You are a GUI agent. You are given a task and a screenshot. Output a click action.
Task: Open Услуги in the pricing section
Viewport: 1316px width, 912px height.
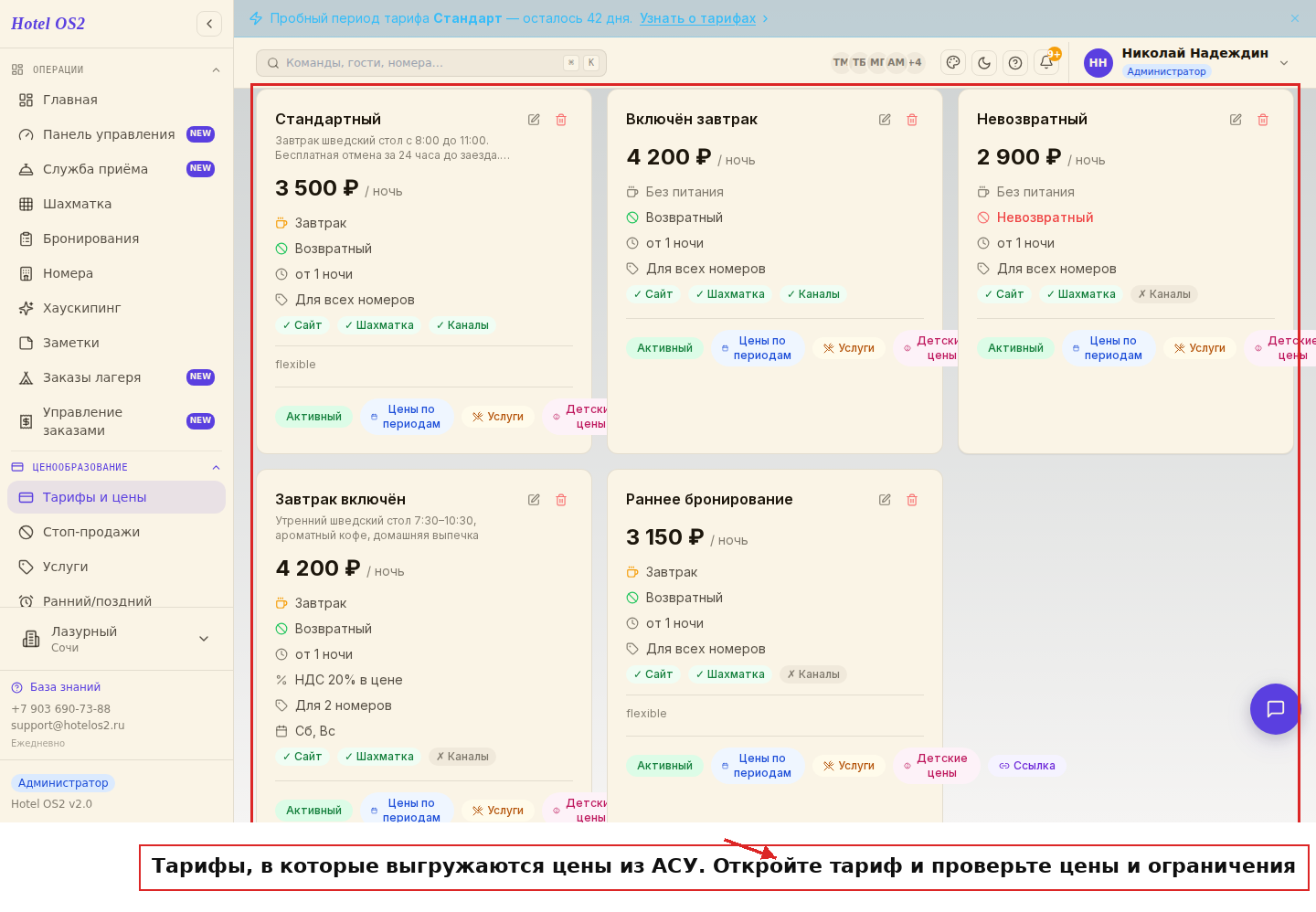(x=116, y=567)
